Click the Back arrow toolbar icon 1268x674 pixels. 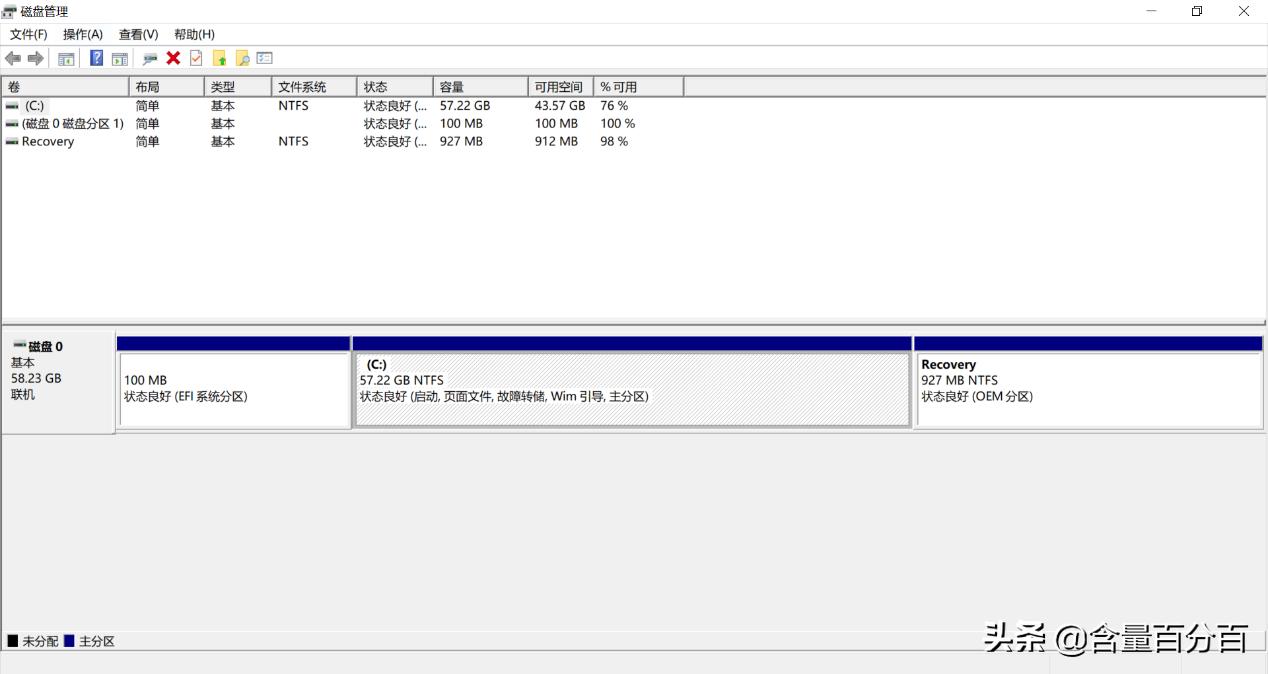point(13,58)
